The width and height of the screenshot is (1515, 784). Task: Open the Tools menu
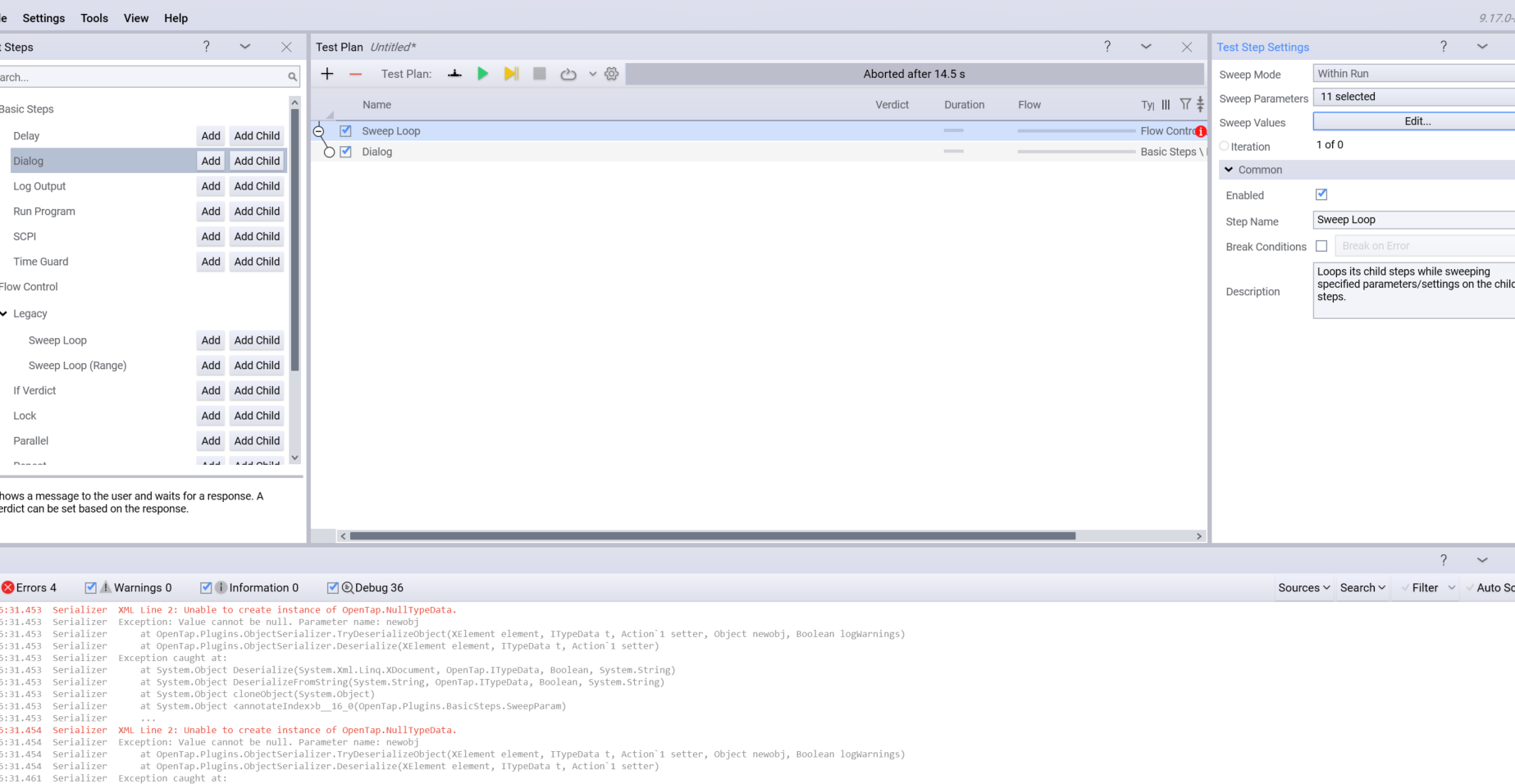tap(94, 17)
